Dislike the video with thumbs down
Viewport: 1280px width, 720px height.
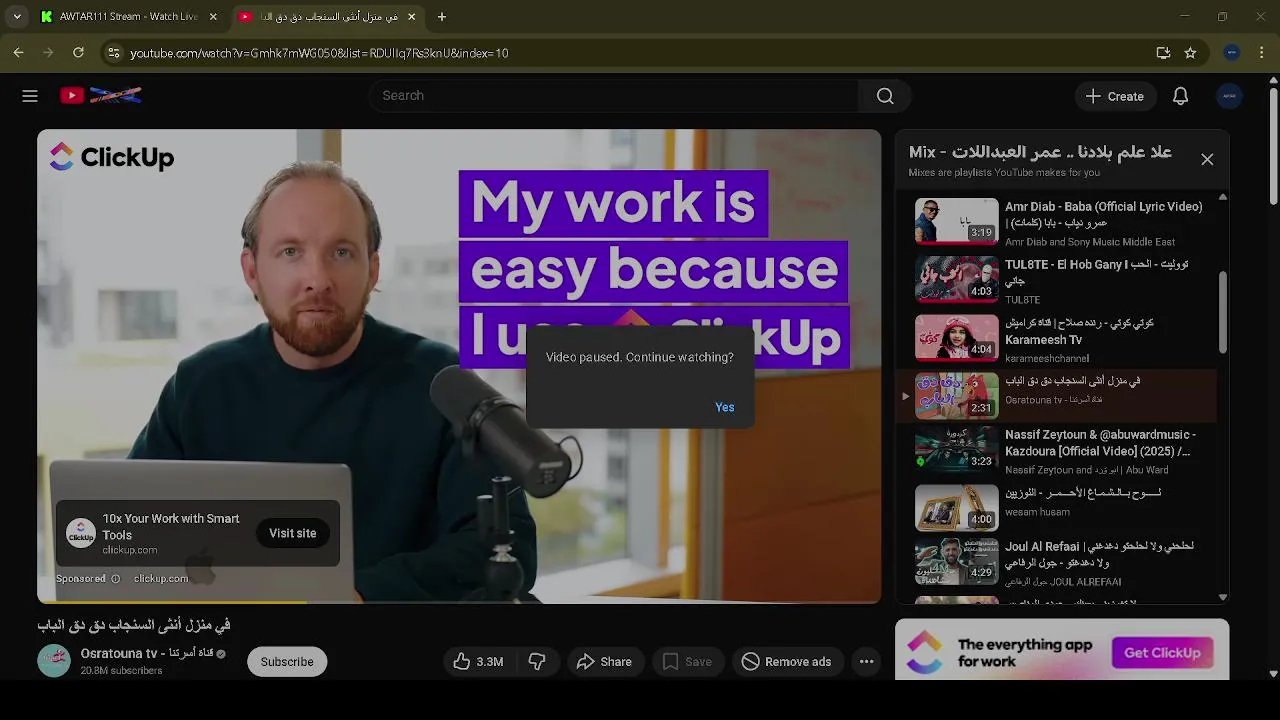pos(537,661)
